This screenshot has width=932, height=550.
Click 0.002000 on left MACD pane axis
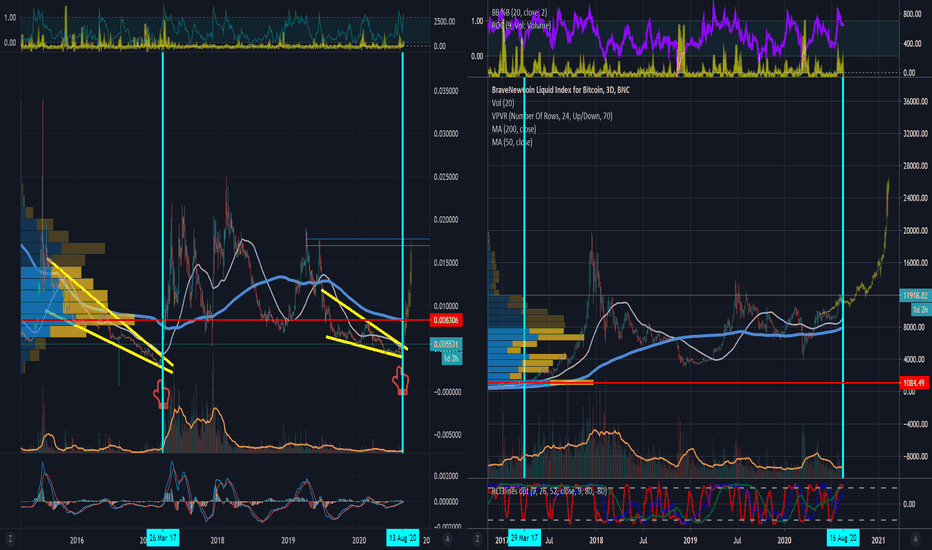[x=446, y=476]
